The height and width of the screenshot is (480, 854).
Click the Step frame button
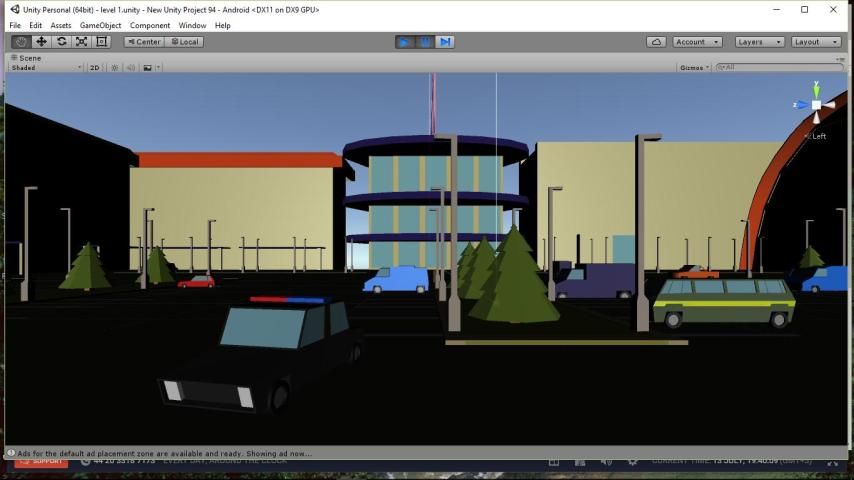pos(445,42)
